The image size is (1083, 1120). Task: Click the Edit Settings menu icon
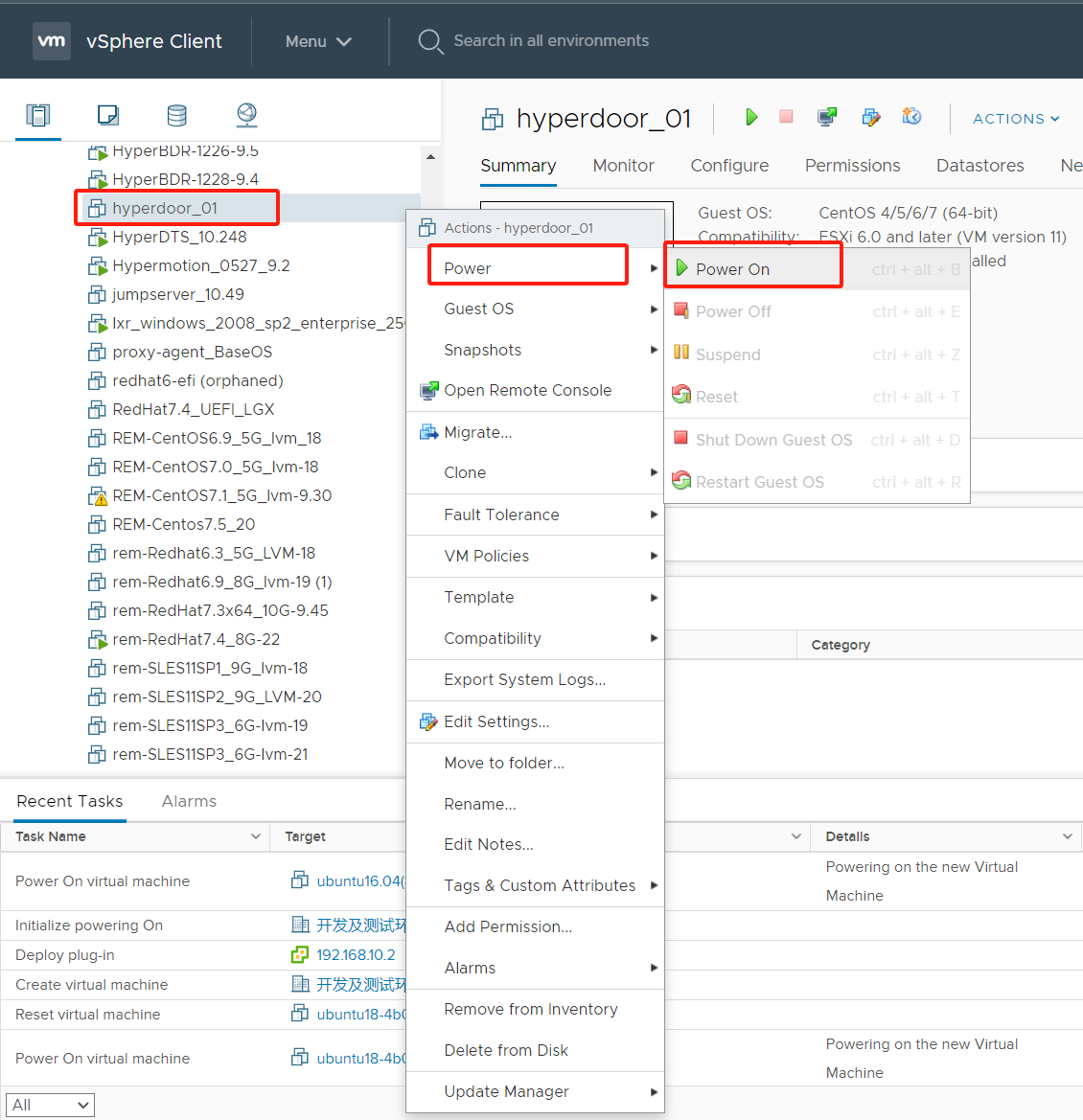427,721
